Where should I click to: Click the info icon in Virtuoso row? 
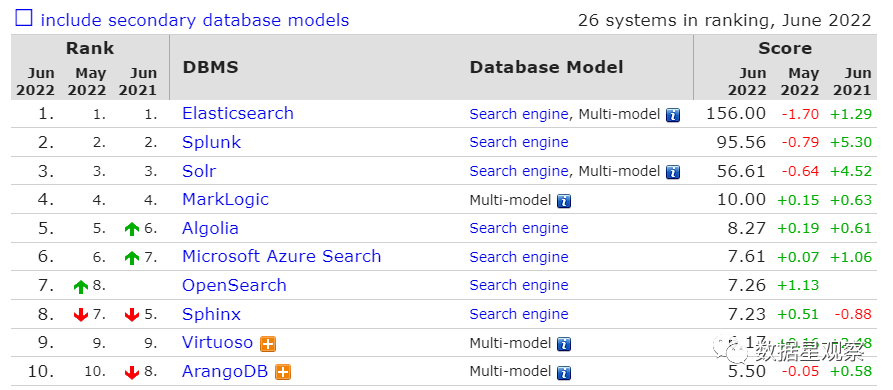[x=564, y=344]
